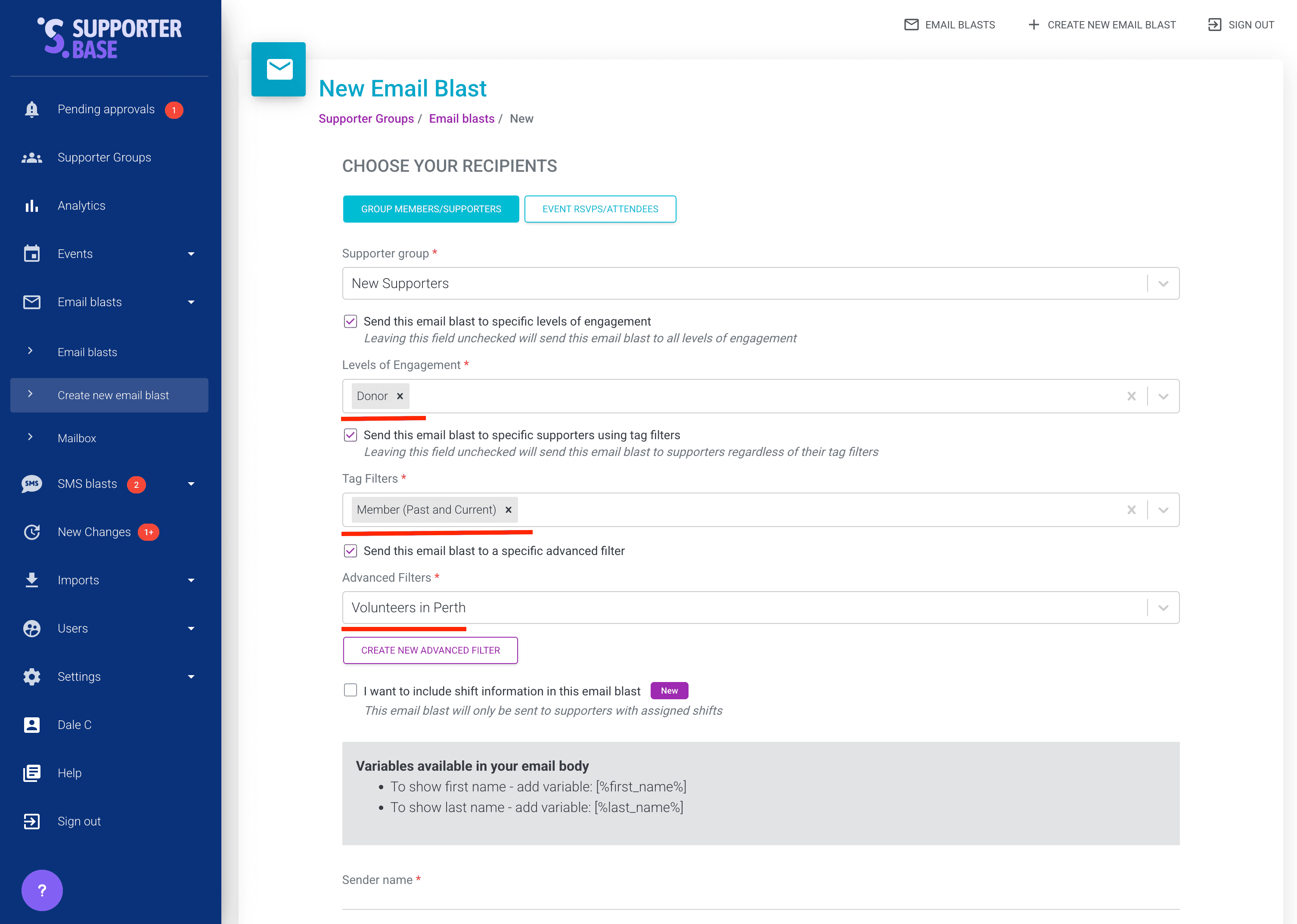Clear all Tag Filters with X icon
Screen dimensions: 1297x924
click(1131, 510)
